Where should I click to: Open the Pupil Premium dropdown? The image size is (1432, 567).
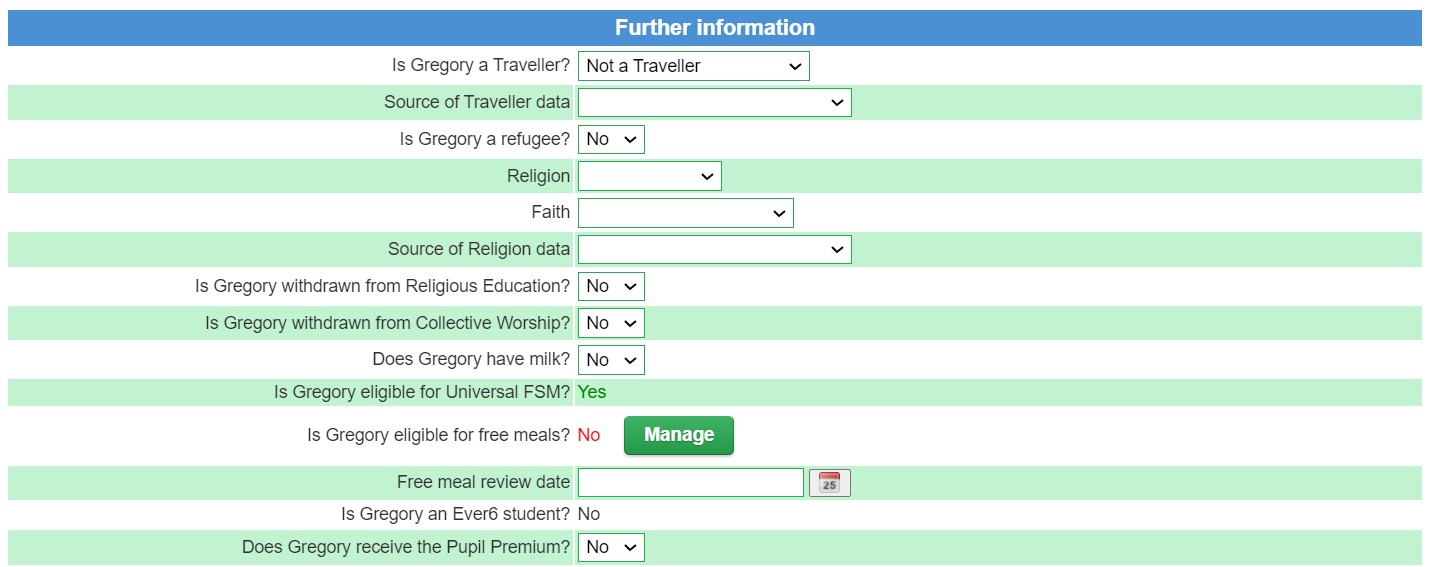(x=611, y=547)
